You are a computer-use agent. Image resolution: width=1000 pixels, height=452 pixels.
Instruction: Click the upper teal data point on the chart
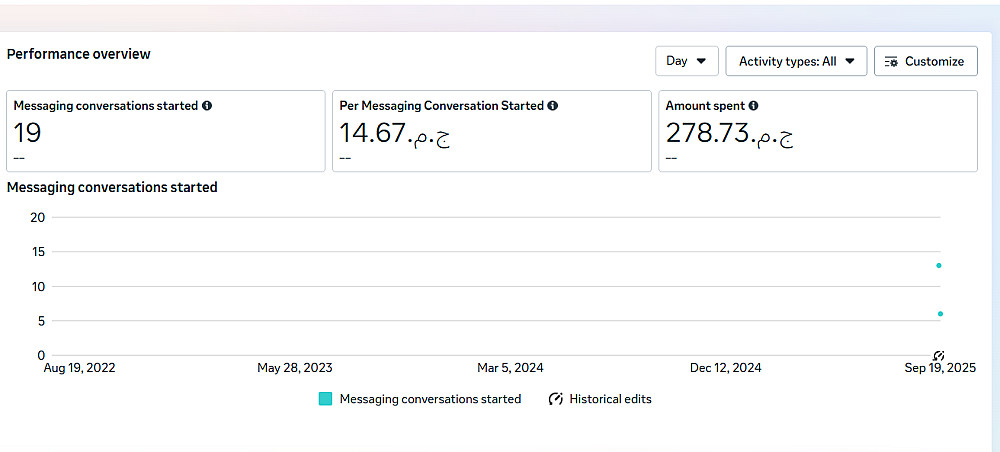939,265
